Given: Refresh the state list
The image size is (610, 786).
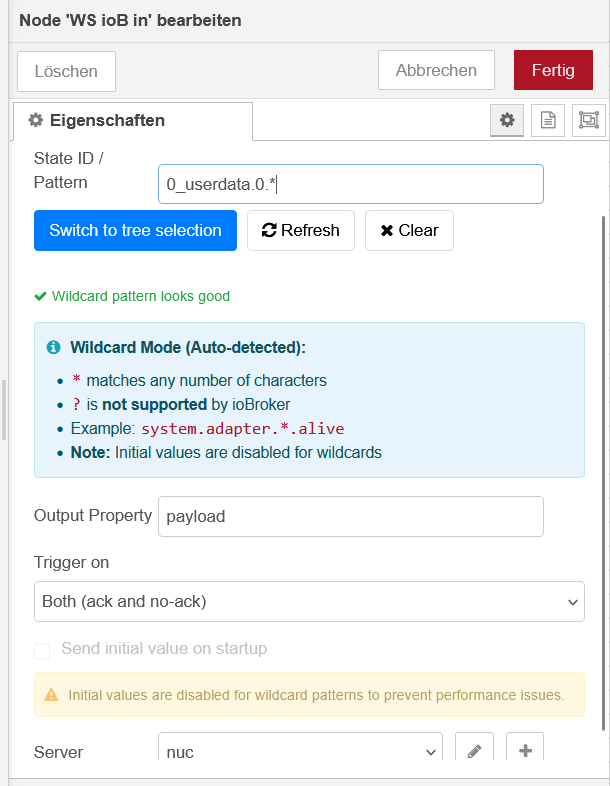Looking at the screenshot, I should (x=301, y=230).
